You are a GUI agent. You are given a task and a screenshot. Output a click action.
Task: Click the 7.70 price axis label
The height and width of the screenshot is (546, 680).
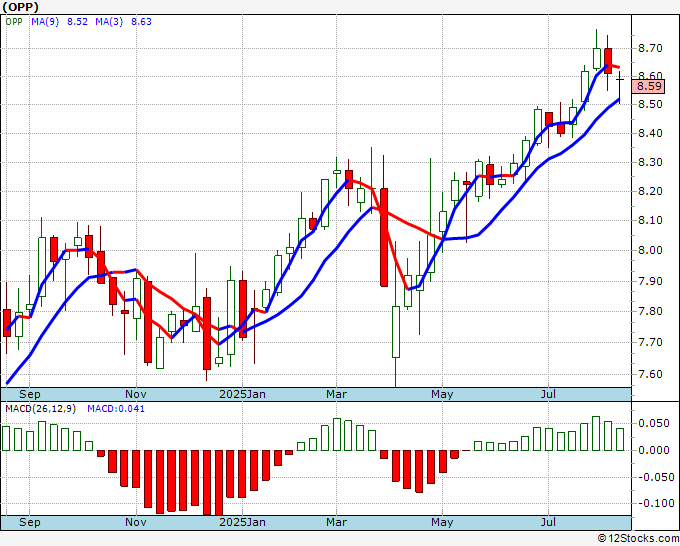click(650, 343)
